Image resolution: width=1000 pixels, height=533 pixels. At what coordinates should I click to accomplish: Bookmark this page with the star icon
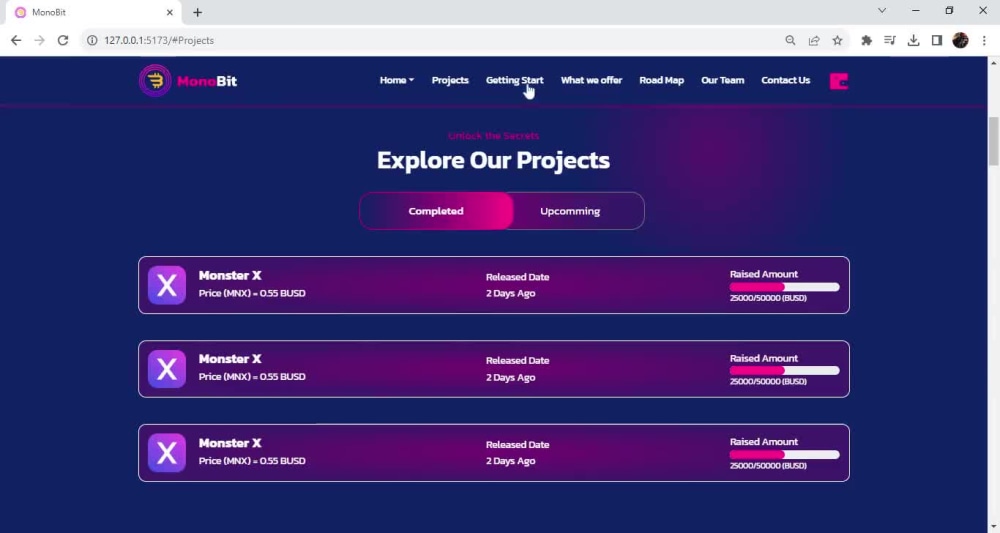click(x=837, y=40)
